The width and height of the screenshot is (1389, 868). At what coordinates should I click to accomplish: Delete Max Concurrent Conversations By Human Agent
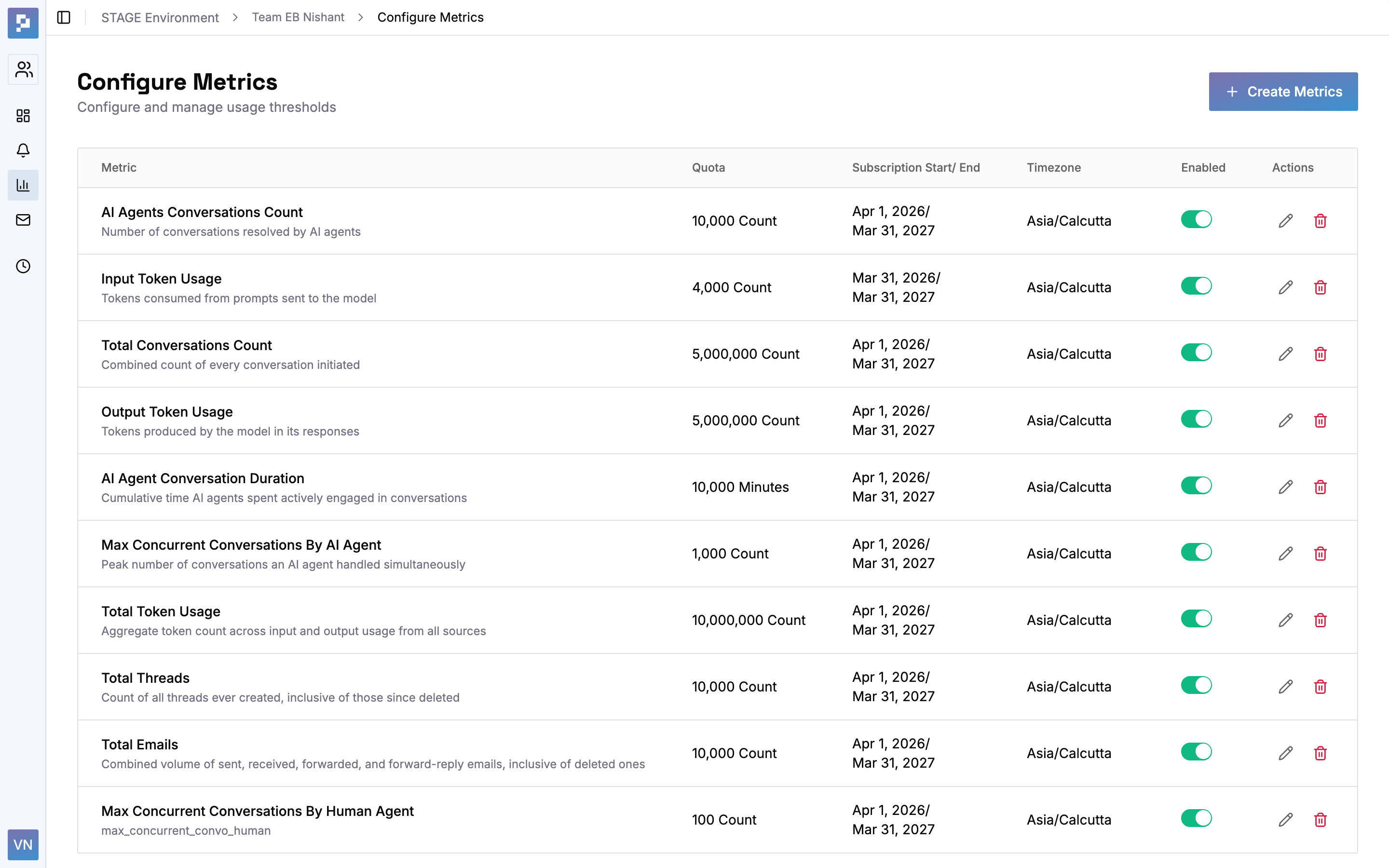(x=1320, y=820)
